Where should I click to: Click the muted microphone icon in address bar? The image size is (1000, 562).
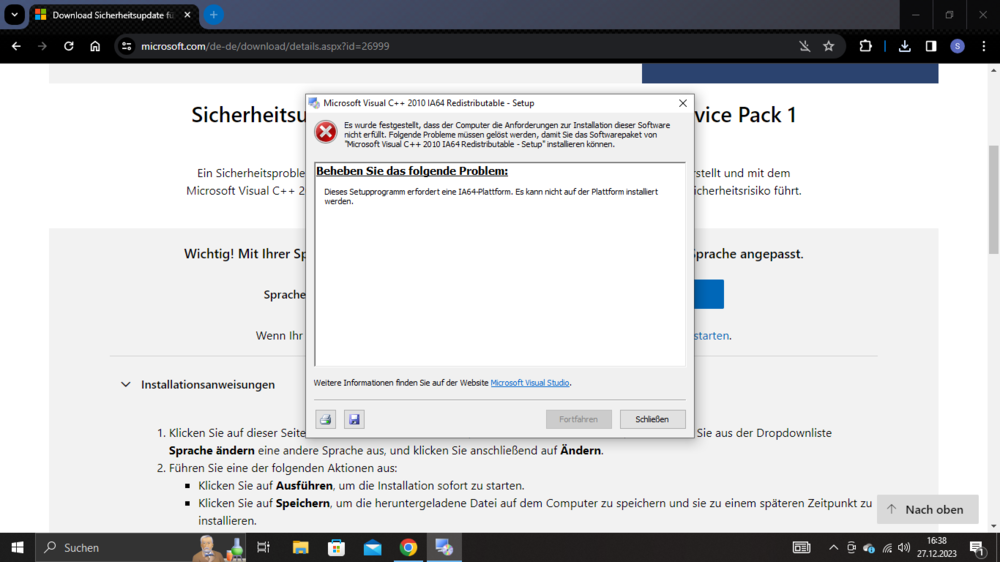(x=804, y=46)
